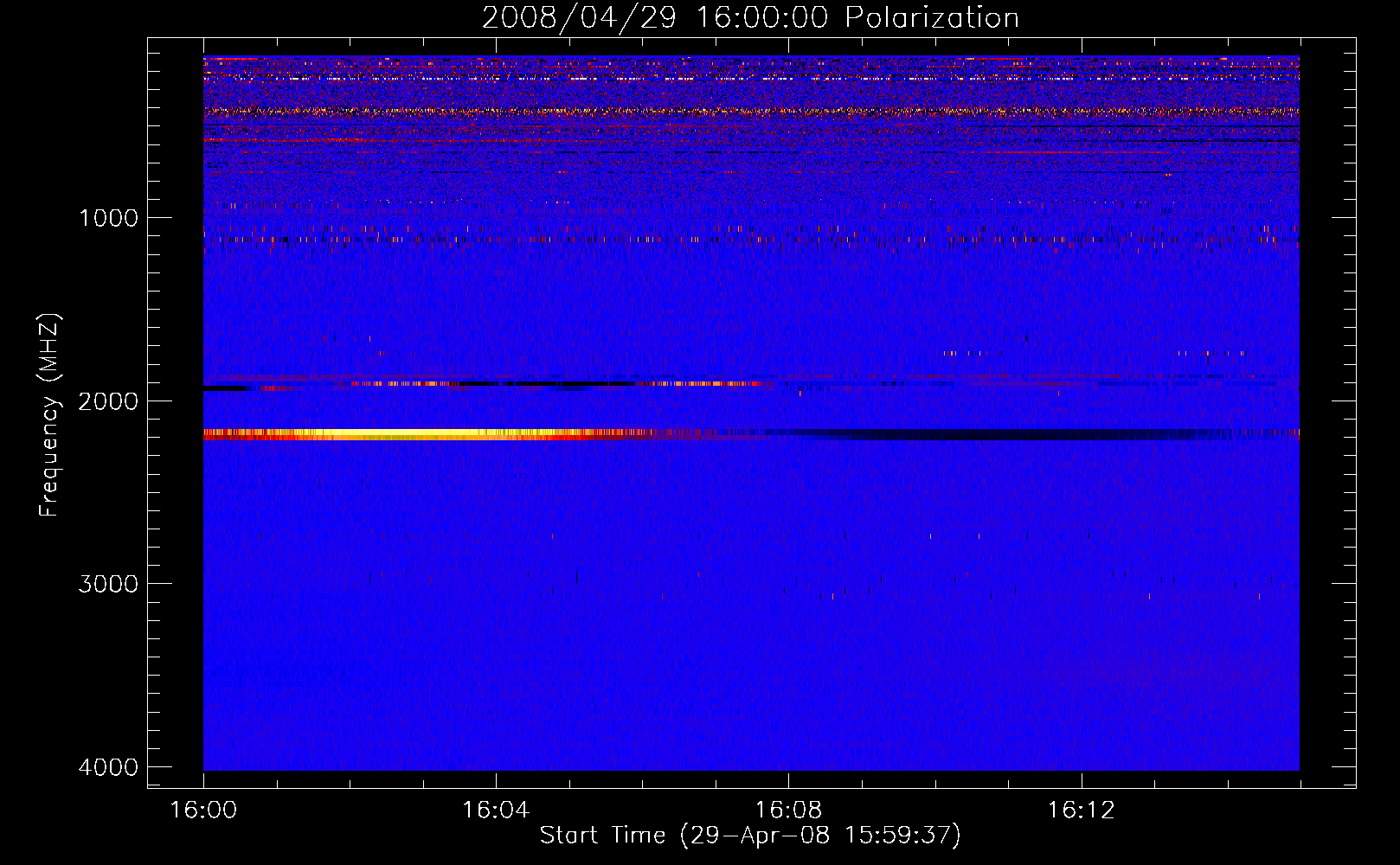Viewport: 1400px width, 865px height.
Task: Click the "Start Time (29-Apr-08 15:59:37)" label
Action: click(x=750, y=836)
